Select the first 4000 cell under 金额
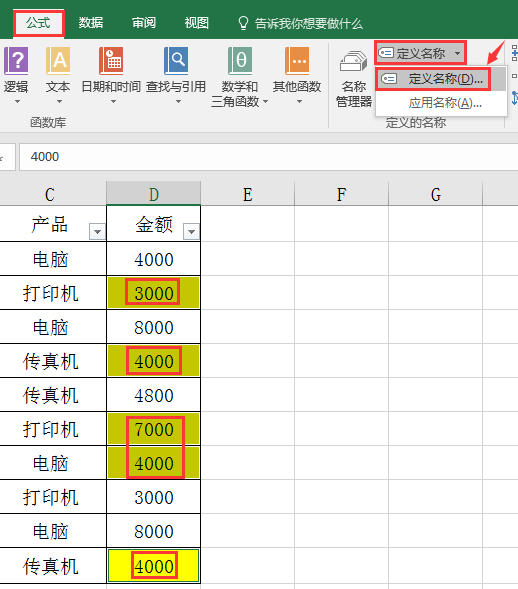Viewport: 518px width, 589px height. pos(154,259)
